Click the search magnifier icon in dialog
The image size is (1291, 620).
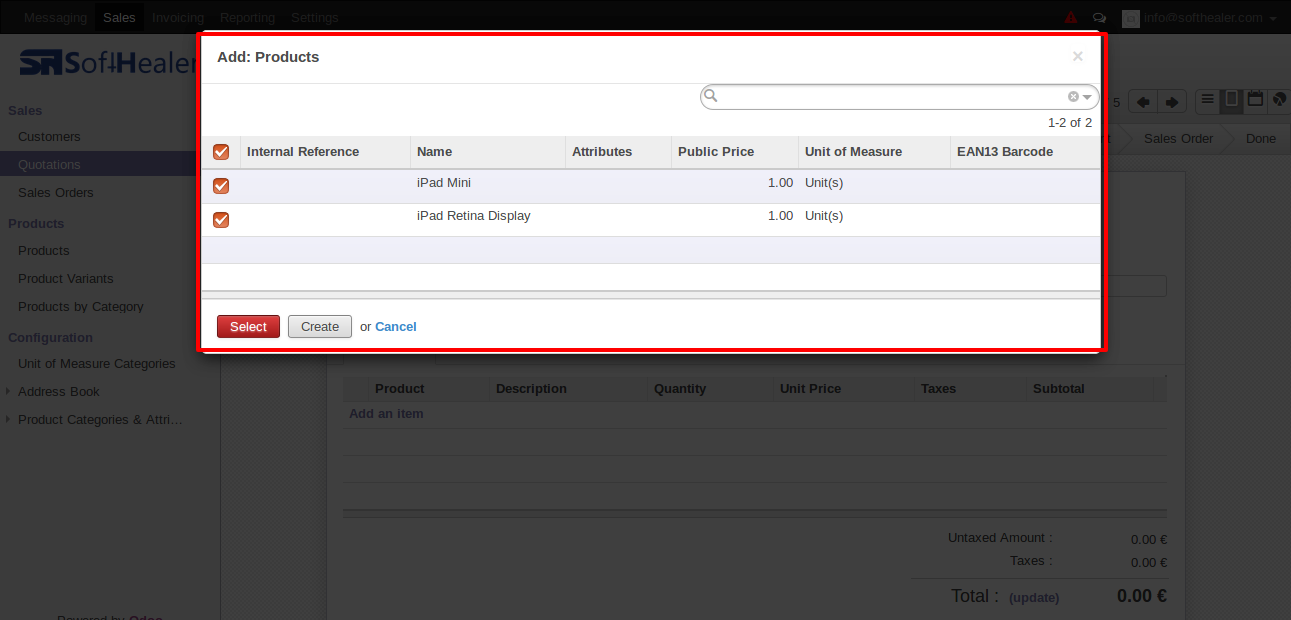click(x=711, y=96)
